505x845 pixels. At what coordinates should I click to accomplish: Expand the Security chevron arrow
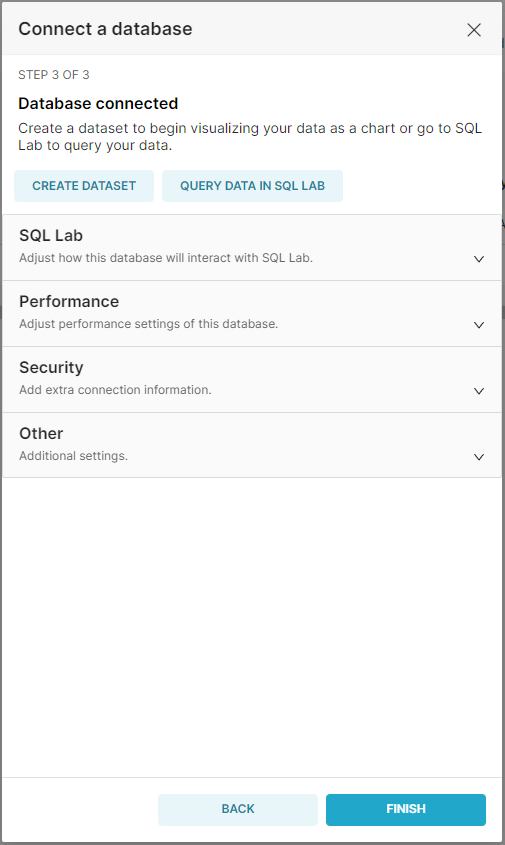[479, 391]
